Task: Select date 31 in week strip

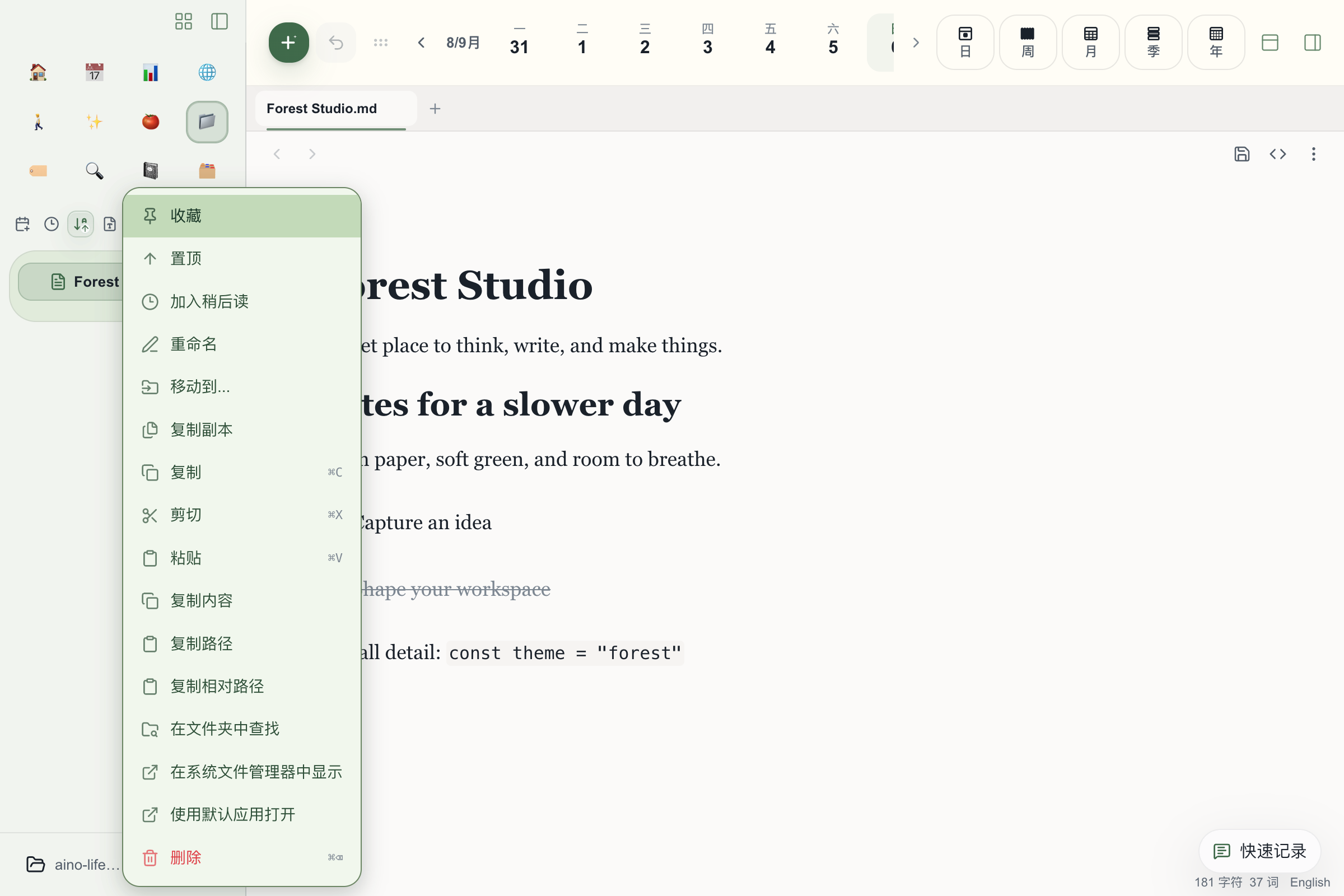Action: click(519, 41)
